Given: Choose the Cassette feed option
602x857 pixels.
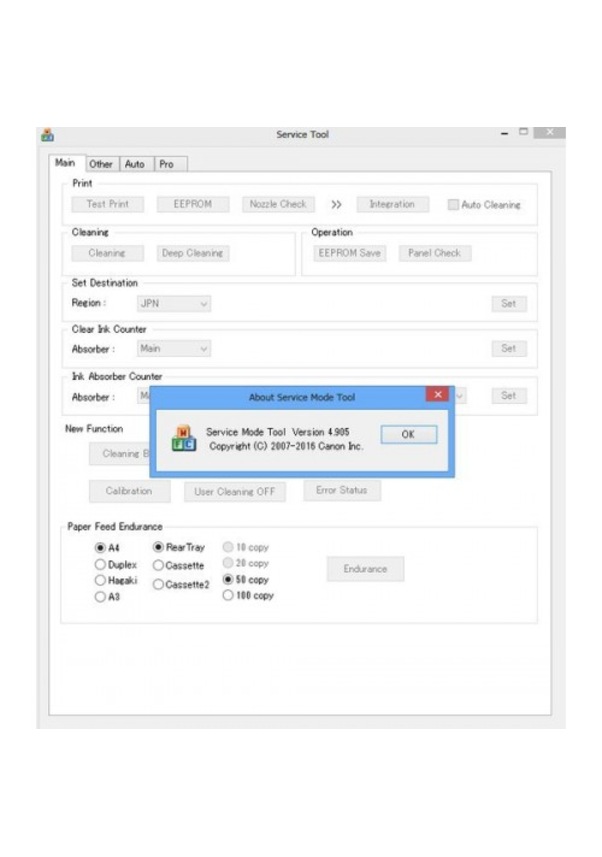Looking at the screenshot, I should click(159, 565).
